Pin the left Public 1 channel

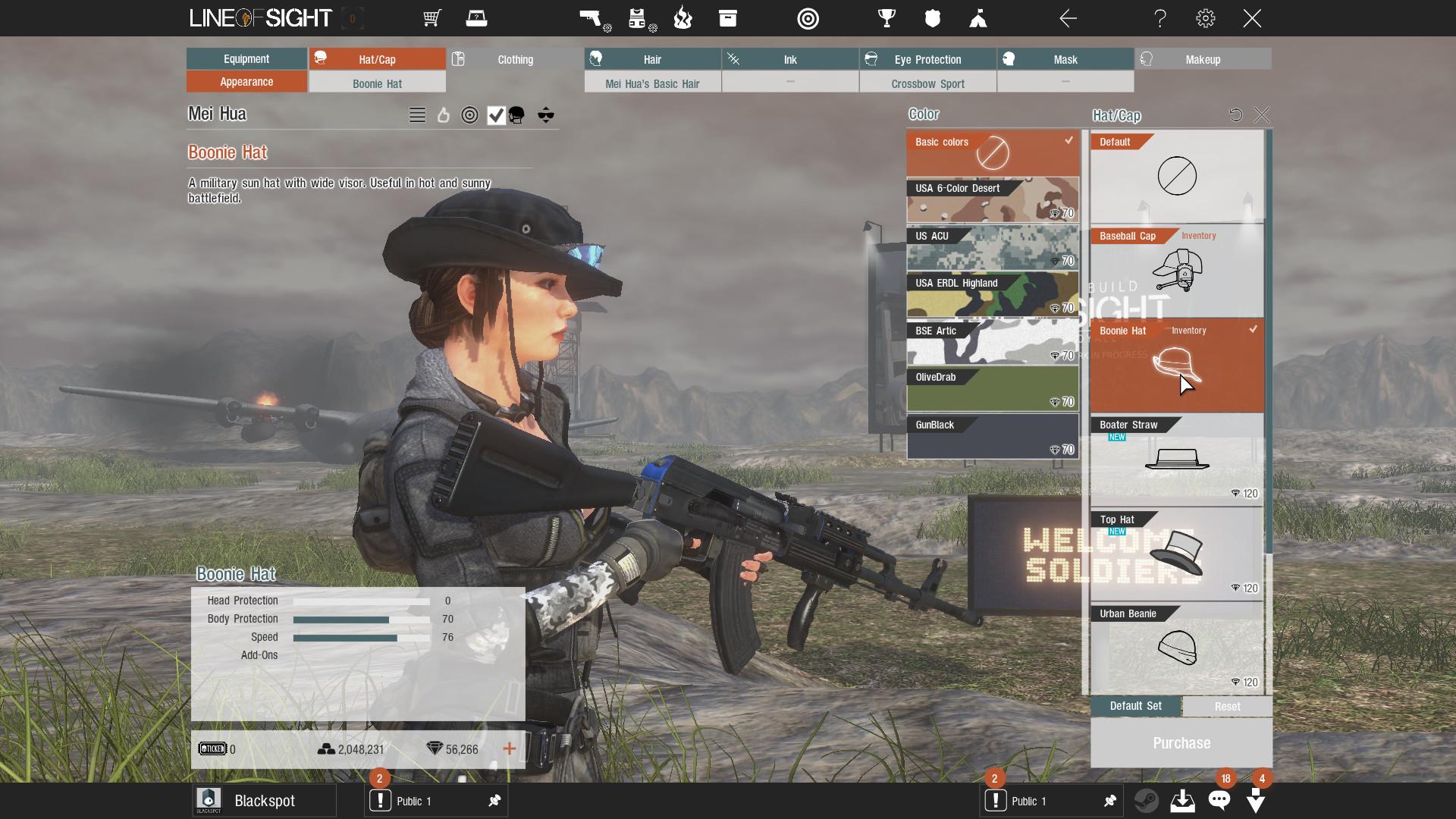tap(494, 801)
